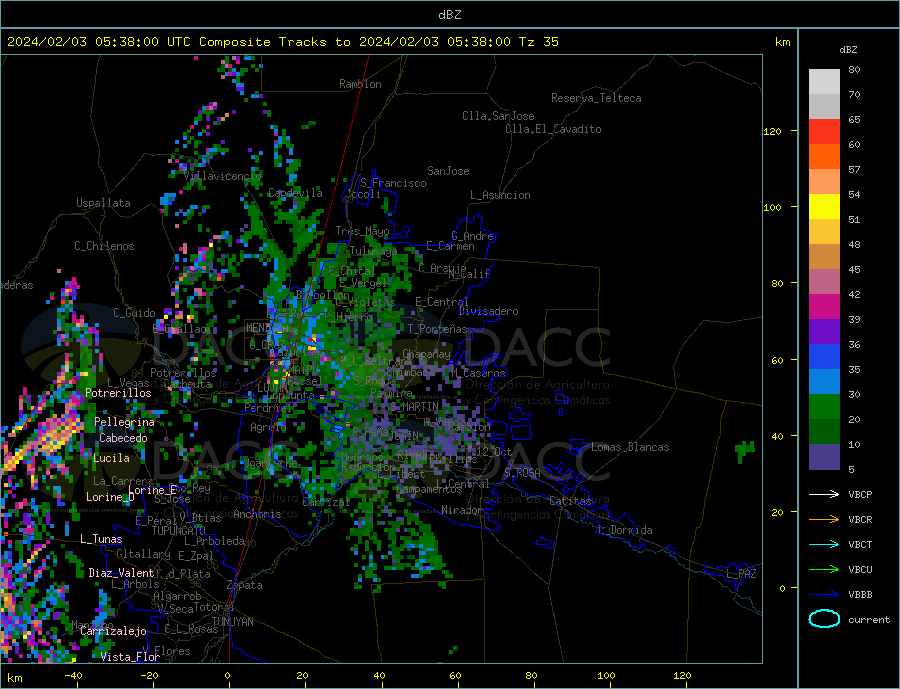Click the 'Lucila' white label
Screen dimensions: 900x689
click(x=111, y=458)
